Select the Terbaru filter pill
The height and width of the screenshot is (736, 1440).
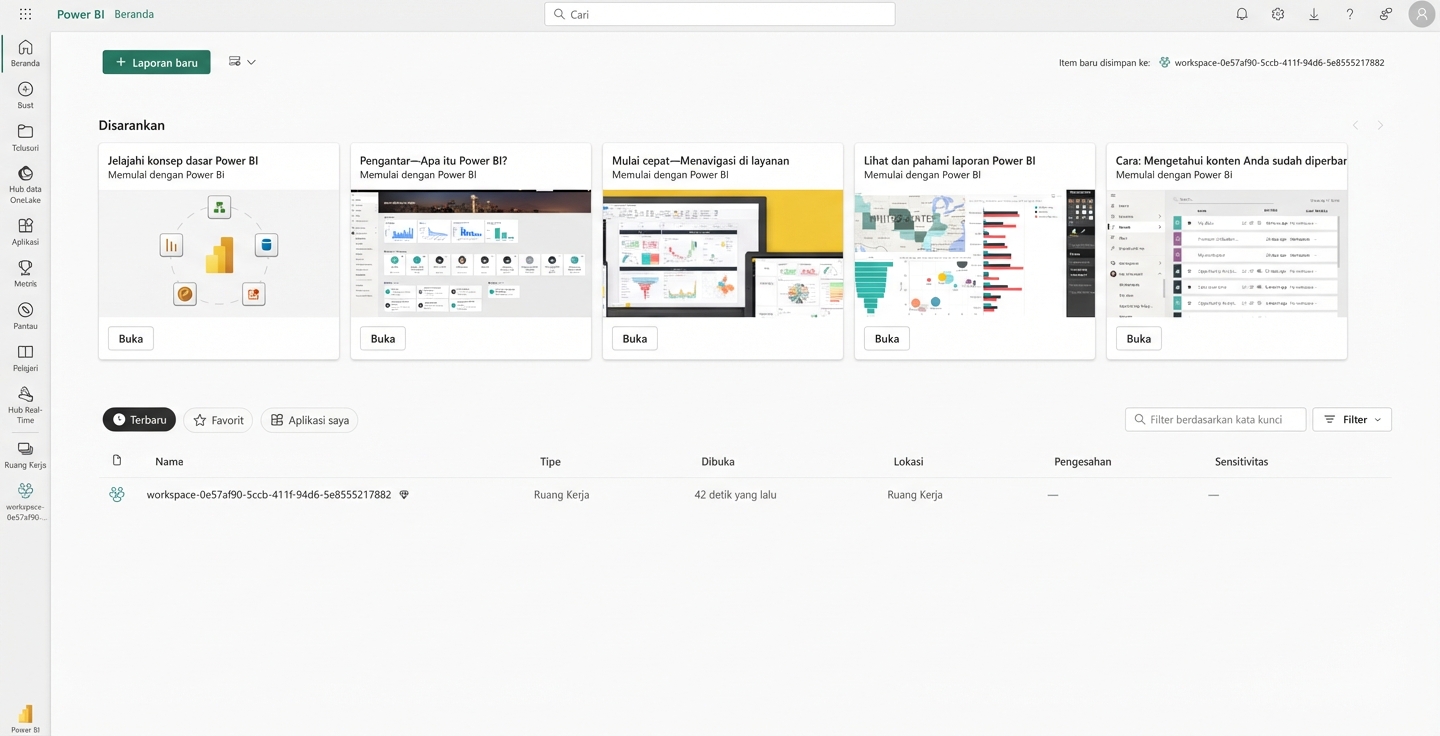coord(139,419)
